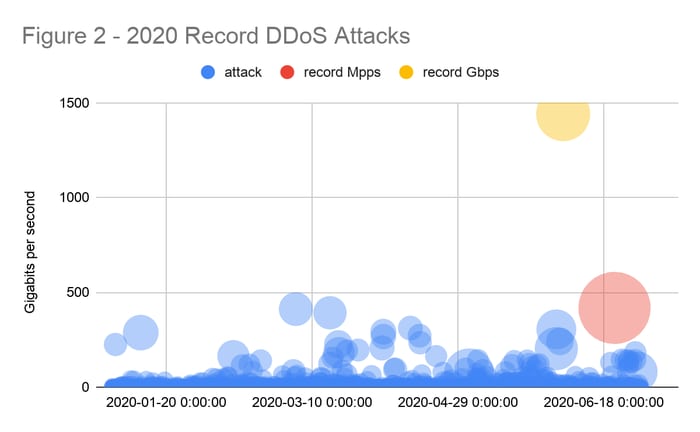Click the blue attack legend dot
This screenshot has height=432, width=700.
click(x=206, y=71)
